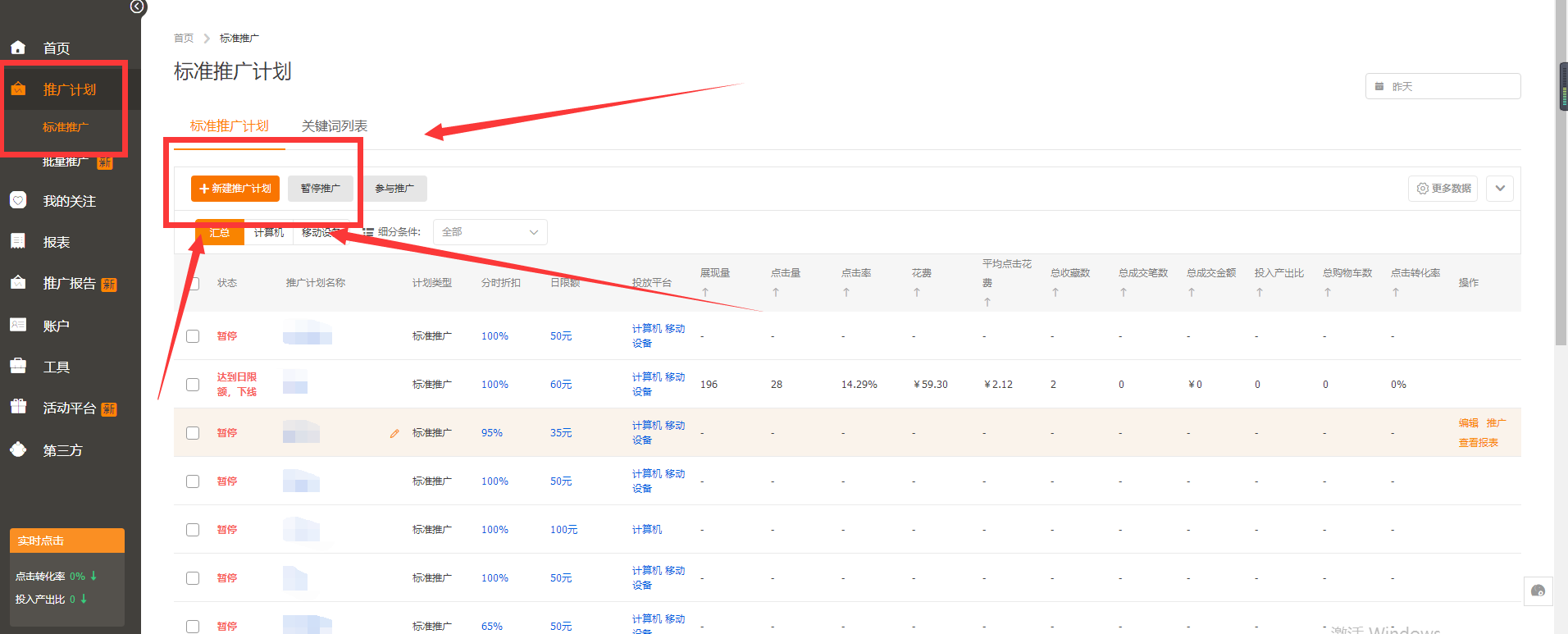This screenshot has width=1568, height=634.
Task: Expand the chevron next to 更多数据
Action: click(1500, 189)
